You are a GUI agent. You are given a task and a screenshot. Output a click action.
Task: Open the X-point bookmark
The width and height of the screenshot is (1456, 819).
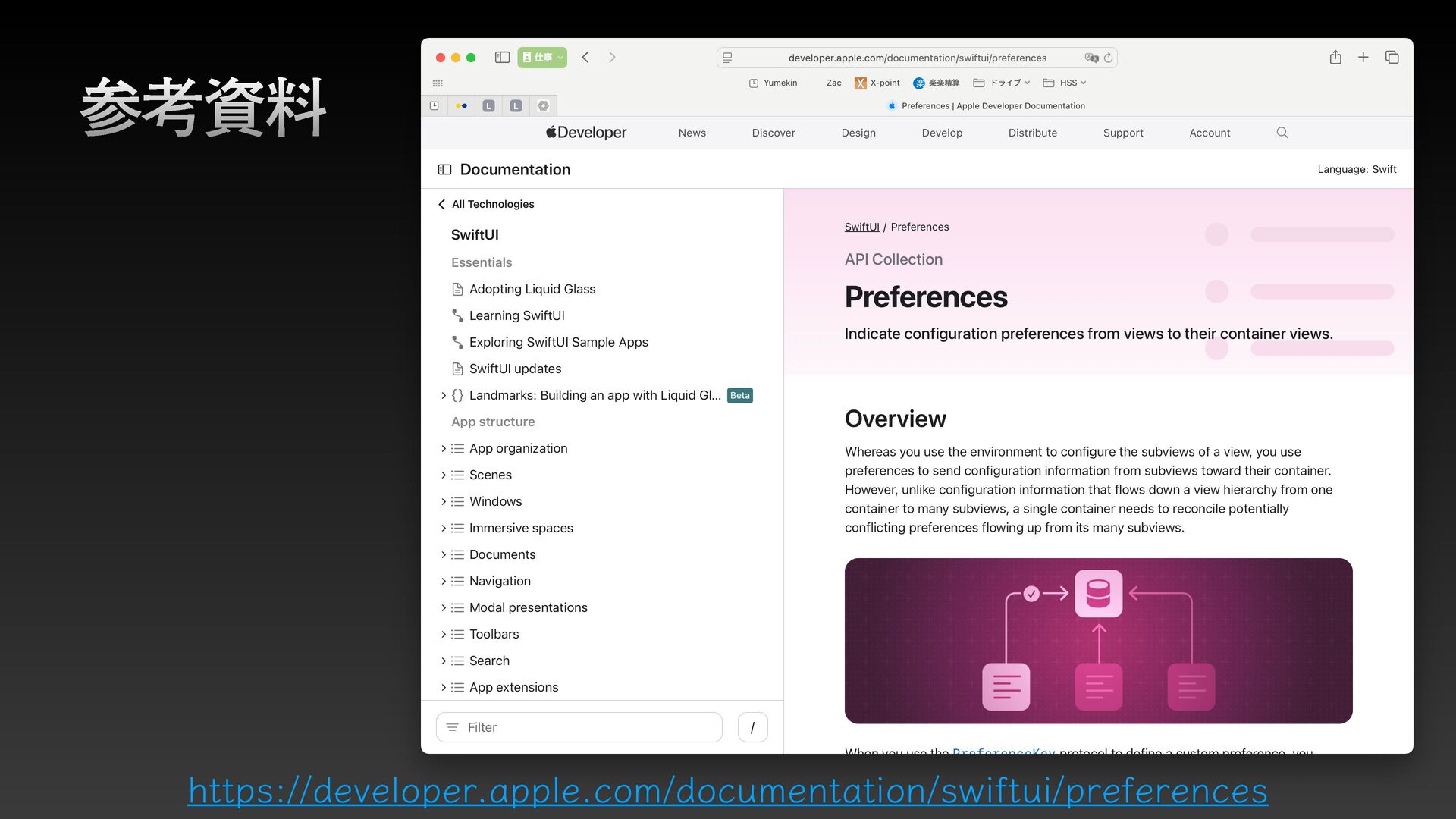tap(877, 83)
